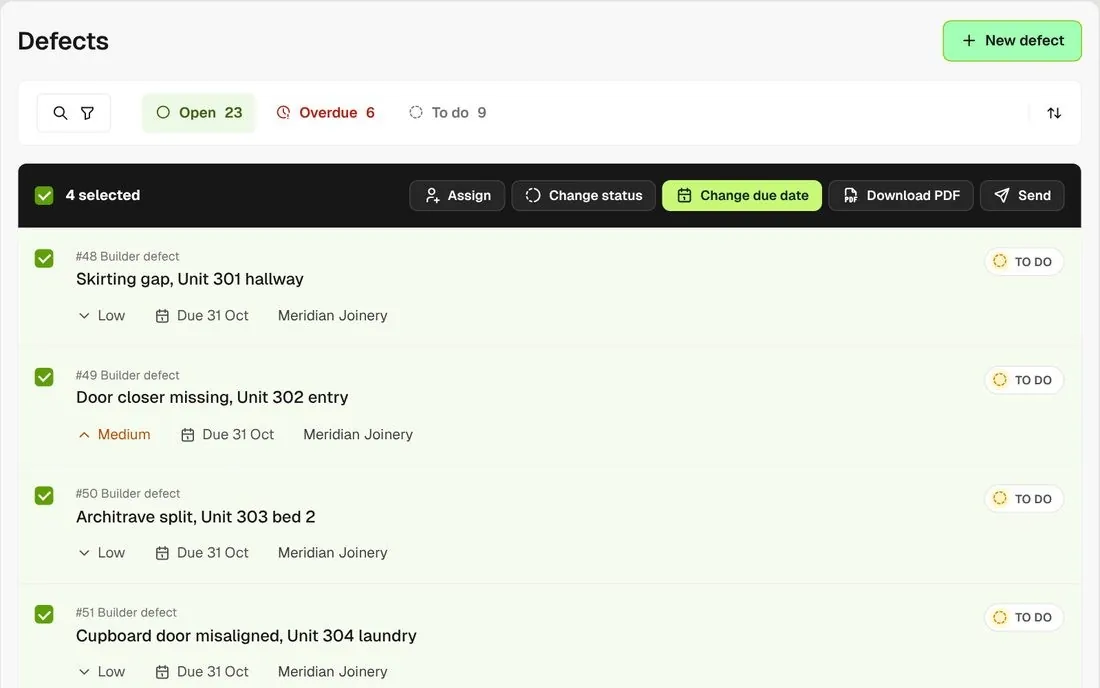Click Change status for selected defects

coord(584,196)
